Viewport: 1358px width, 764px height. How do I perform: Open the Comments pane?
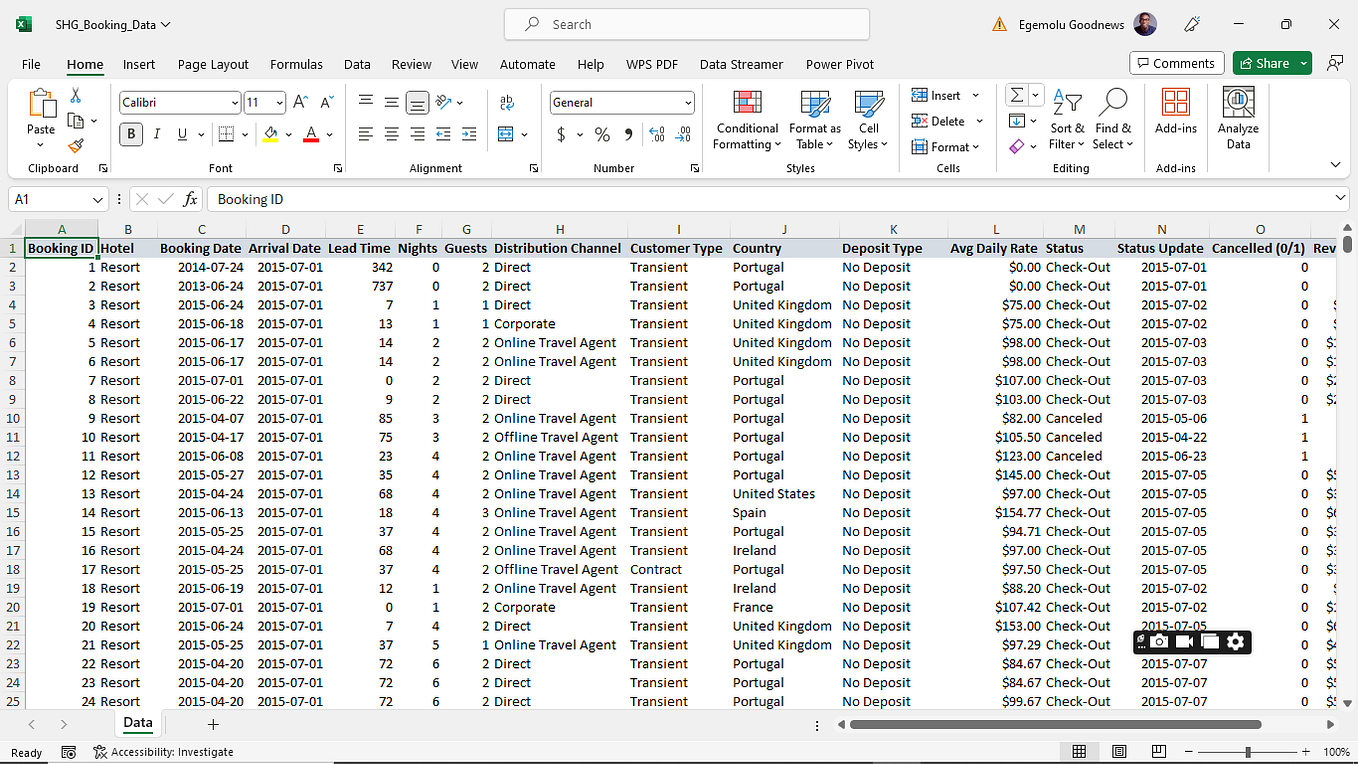(1176, 62)
